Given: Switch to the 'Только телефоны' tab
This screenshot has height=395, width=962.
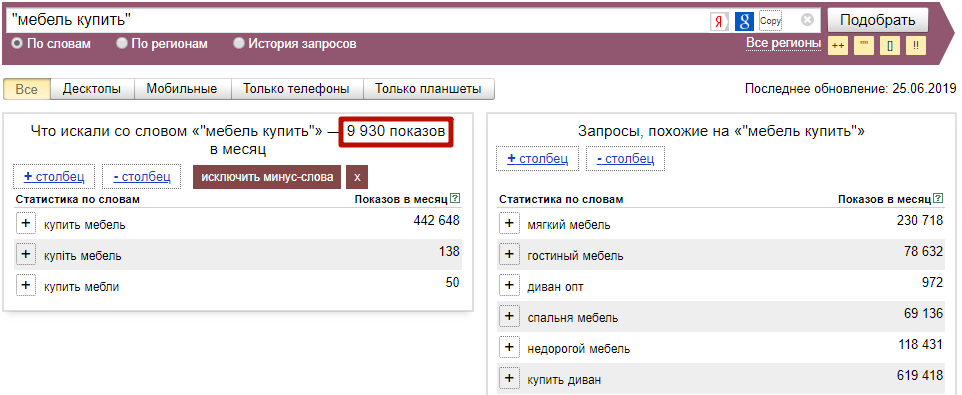Looking at the screenshot, I should 296,89.
